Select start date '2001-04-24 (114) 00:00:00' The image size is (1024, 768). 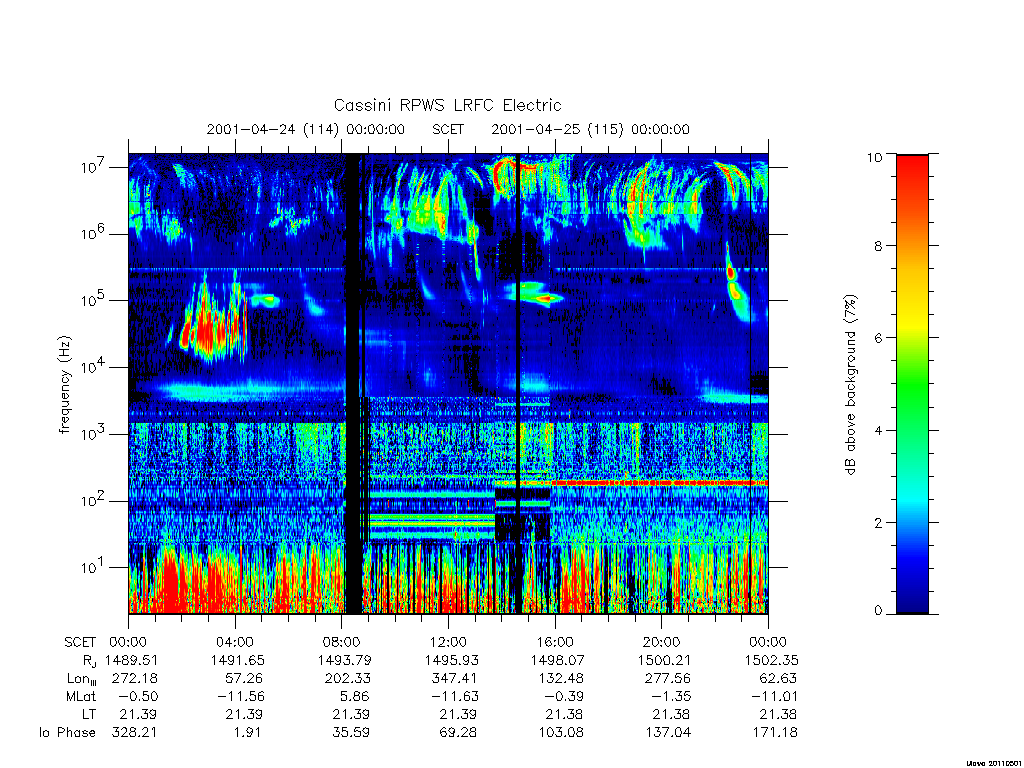click(x=305, y=129)
